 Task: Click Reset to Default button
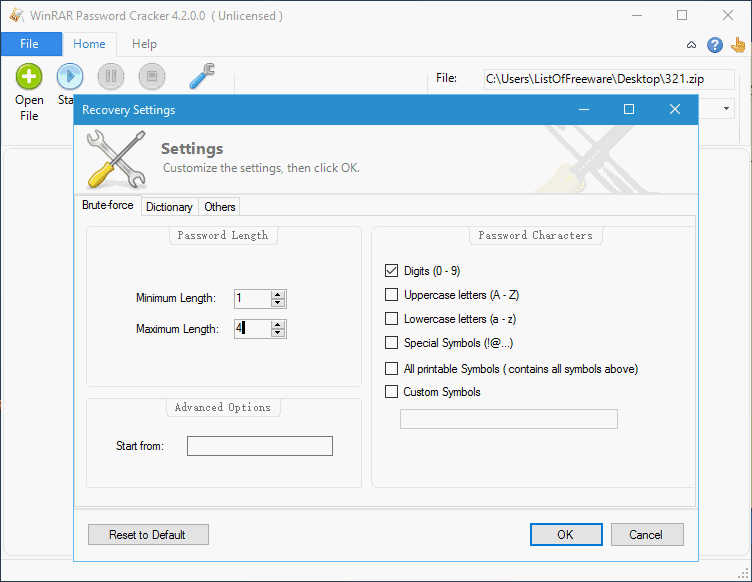(x=148, y=535)
